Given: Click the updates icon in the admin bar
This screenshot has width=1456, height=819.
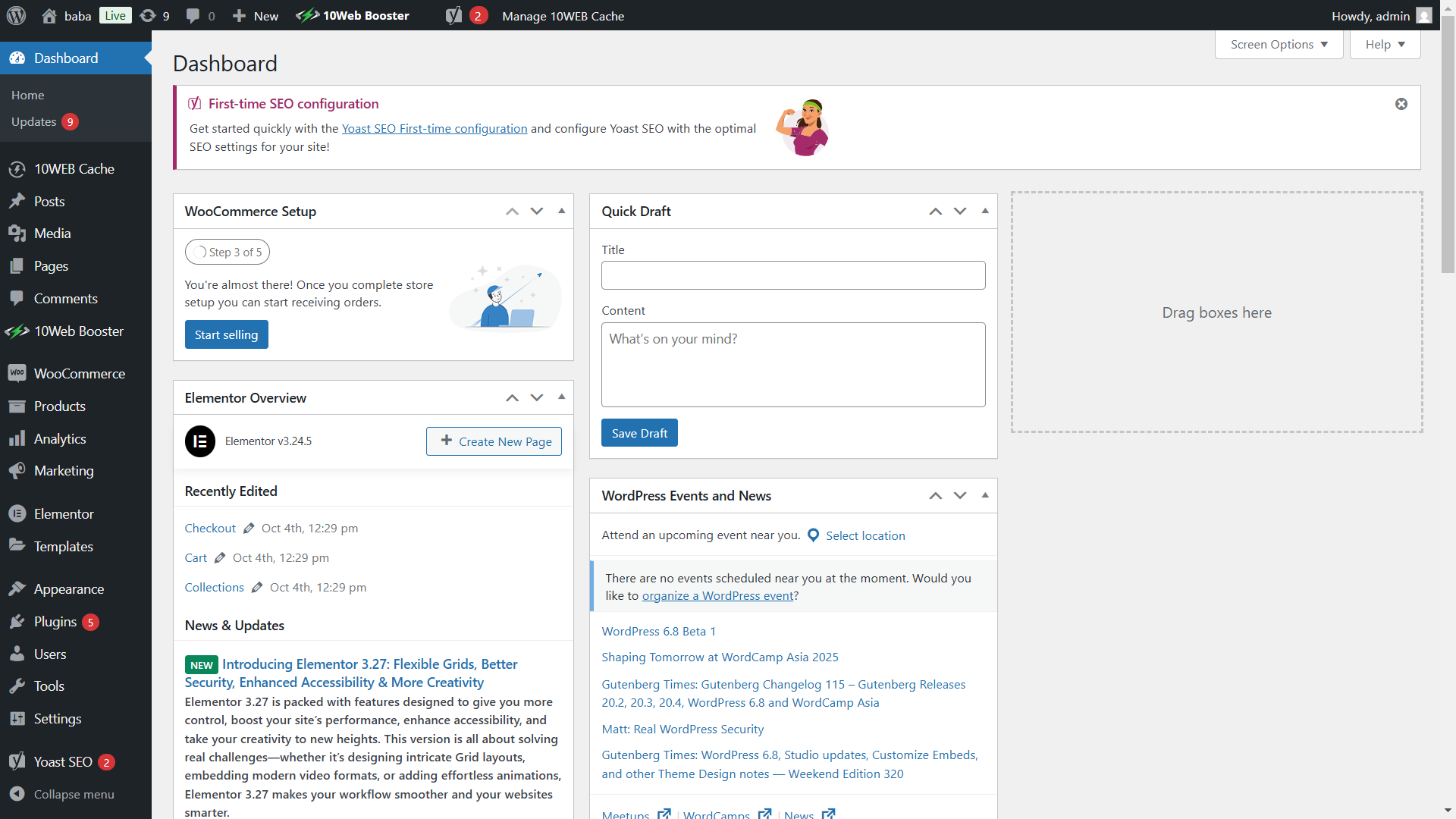Looking at the screenshot, I should [149, 15].
